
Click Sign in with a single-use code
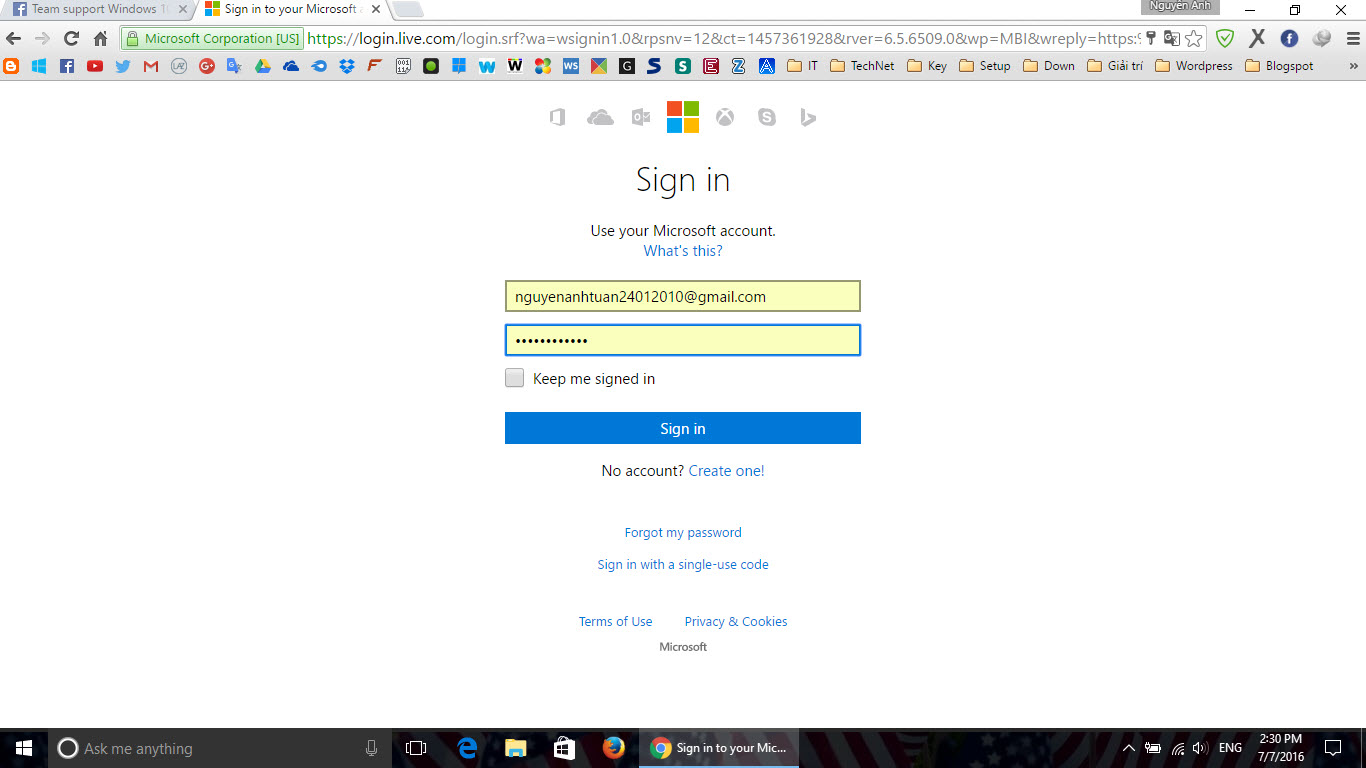(x=683, y=565)
